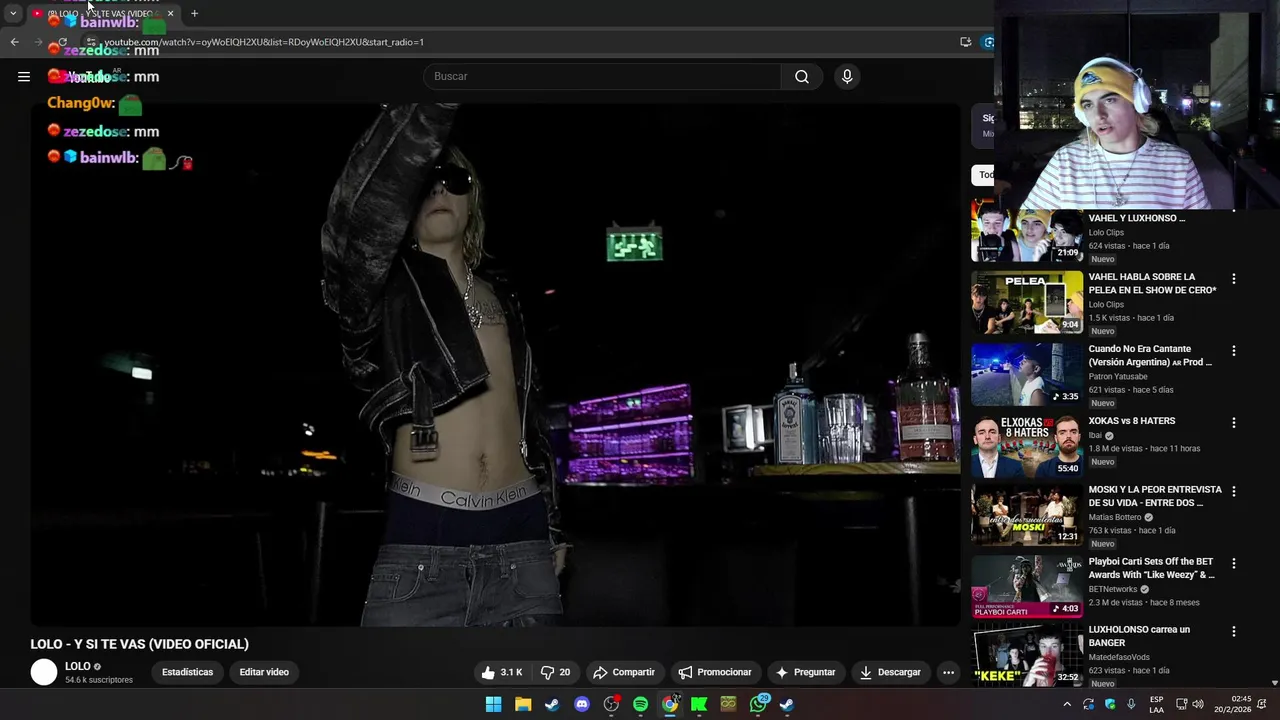Click the recommendations scrollbar down arrow
The height and width of the screenshot is (720, 1280).
[1274, 682]
